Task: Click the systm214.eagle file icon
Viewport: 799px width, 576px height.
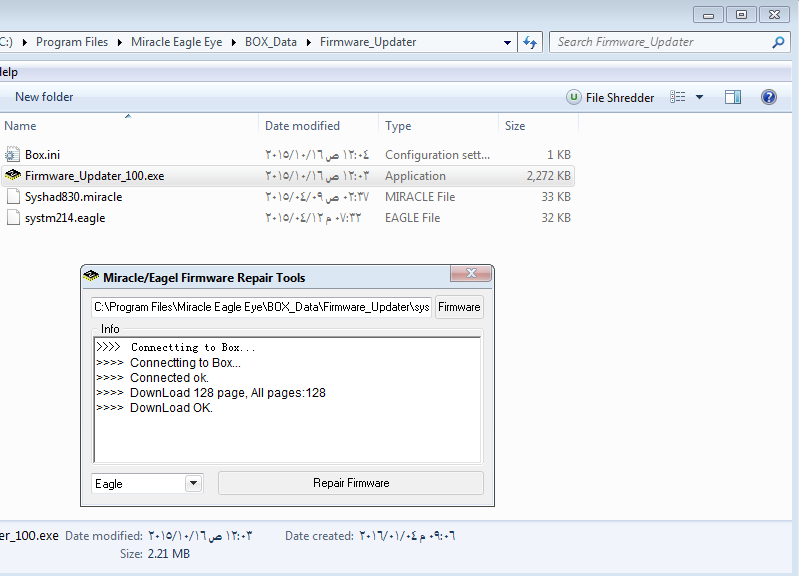Action: click(13, 218)
